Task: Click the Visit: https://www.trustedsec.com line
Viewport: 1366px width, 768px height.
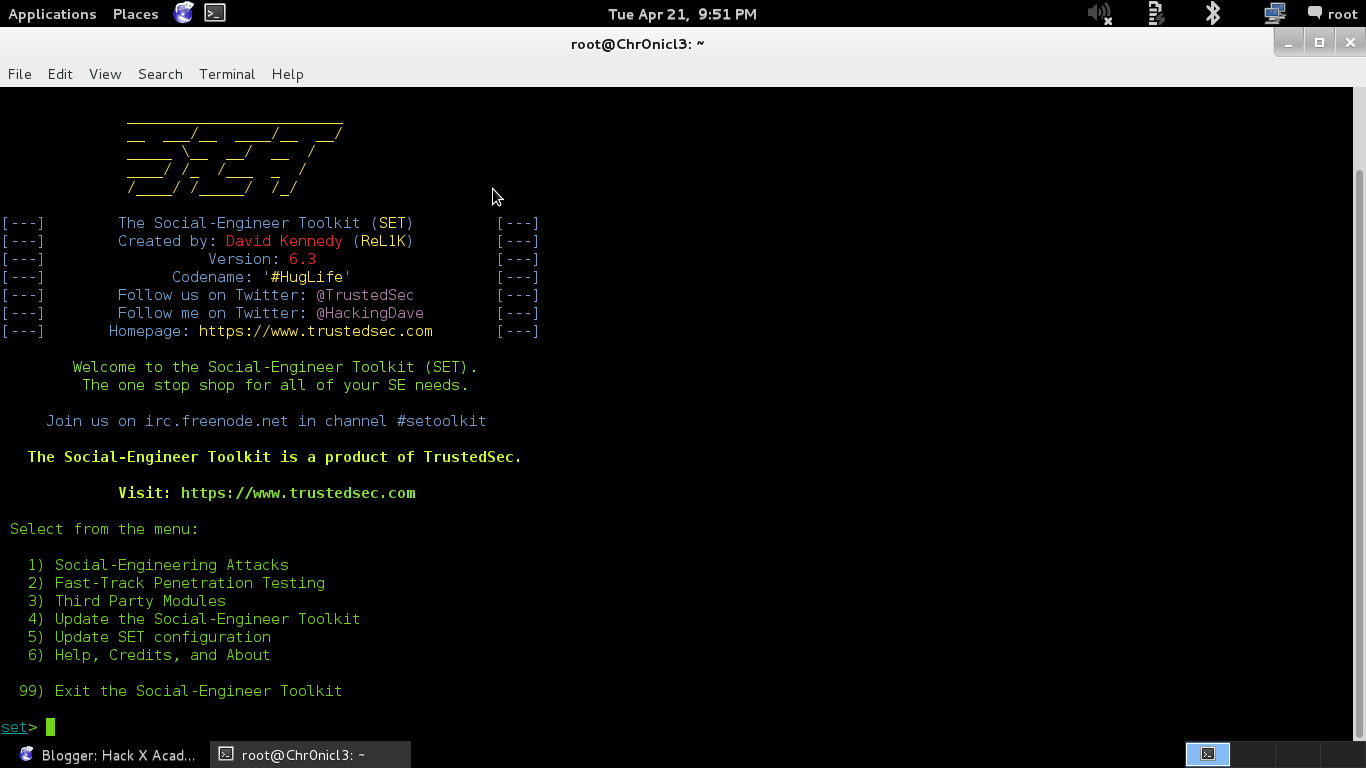Action: point(267,493)
